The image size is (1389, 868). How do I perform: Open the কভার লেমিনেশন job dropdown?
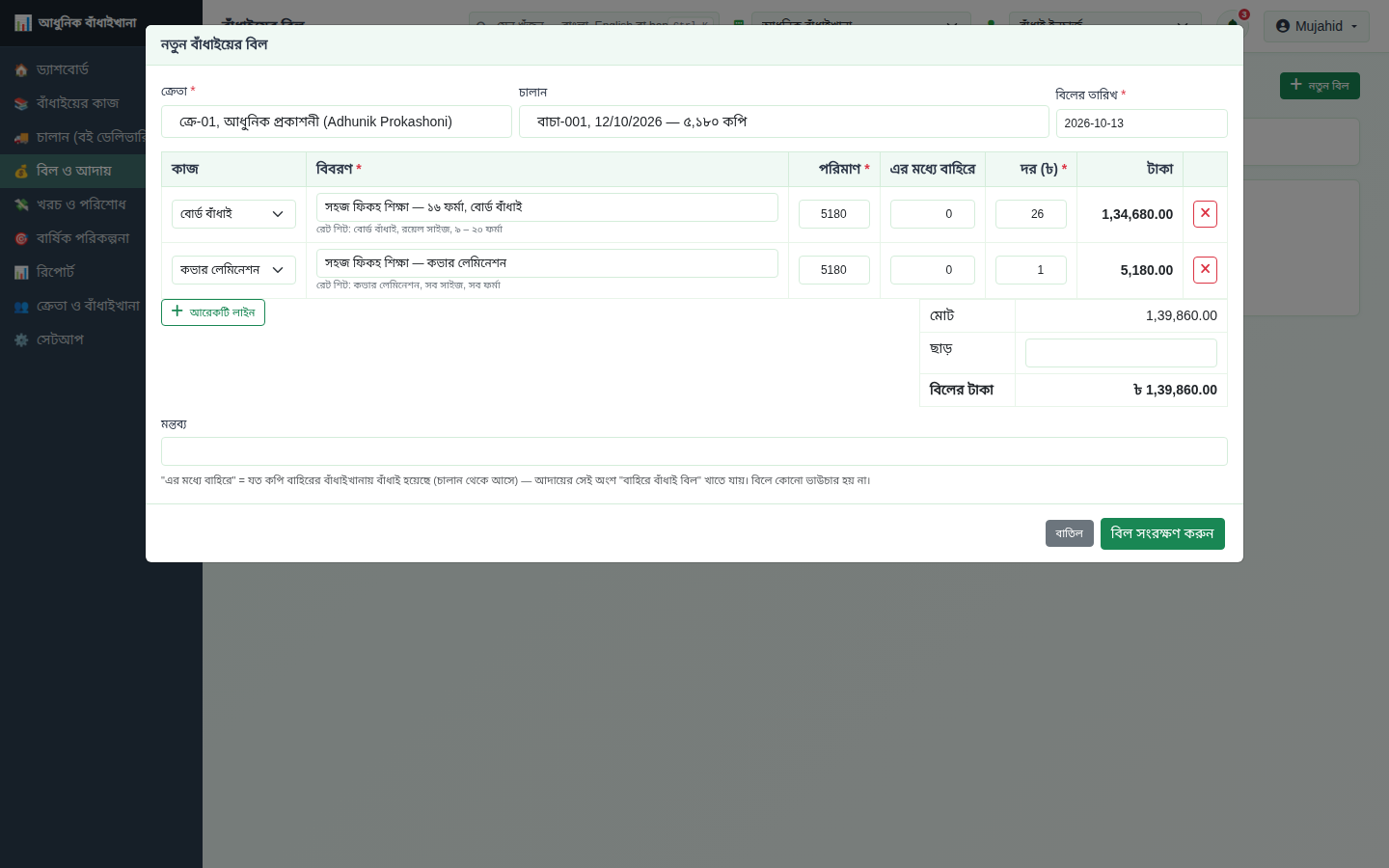coord(233,270)
